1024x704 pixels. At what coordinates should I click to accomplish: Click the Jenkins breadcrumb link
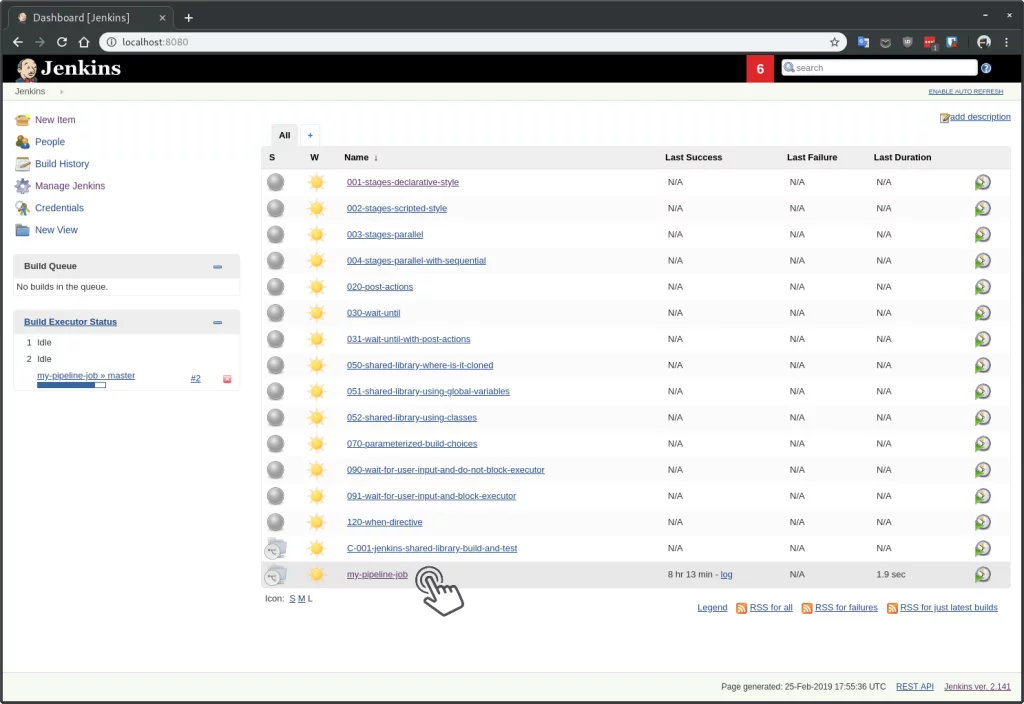click(x=30, y=91)
